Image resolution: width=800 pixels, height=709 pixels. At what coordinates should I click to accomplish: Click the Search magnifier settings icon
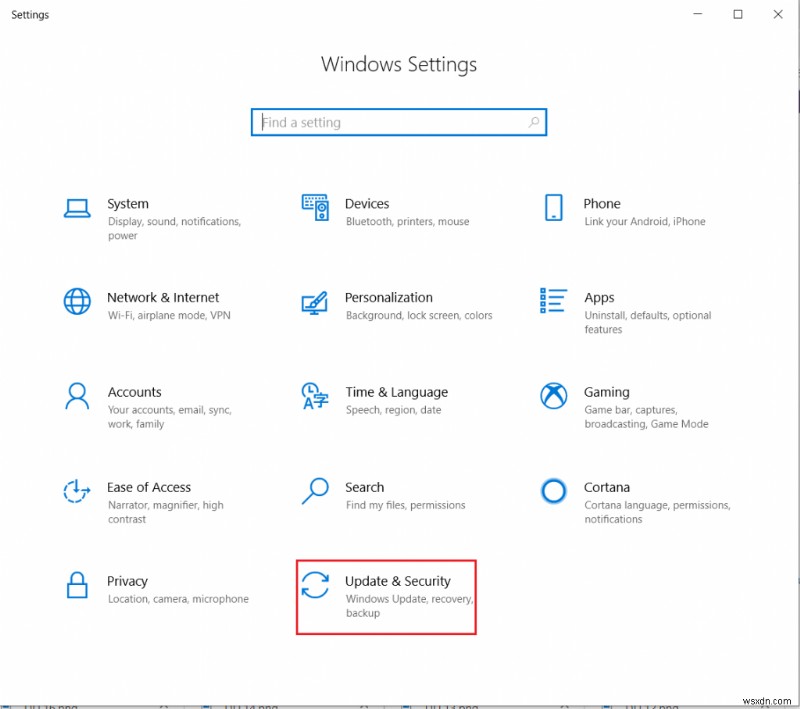(x=316, y=491)
